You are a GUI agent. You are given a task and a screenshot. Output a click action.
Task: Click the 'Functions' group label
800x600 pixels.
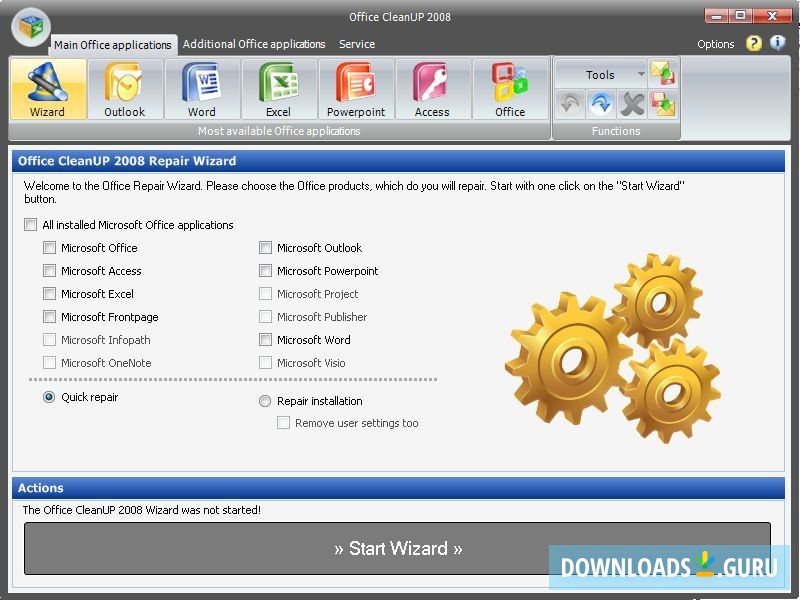tap(616, 131)
